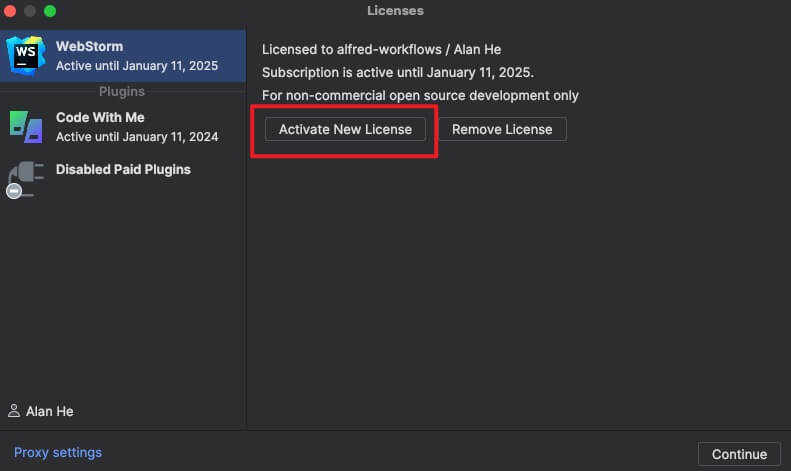Close the Licenses window with red button
The width and height of the screenshot is (791, 471).
(10, 11)
